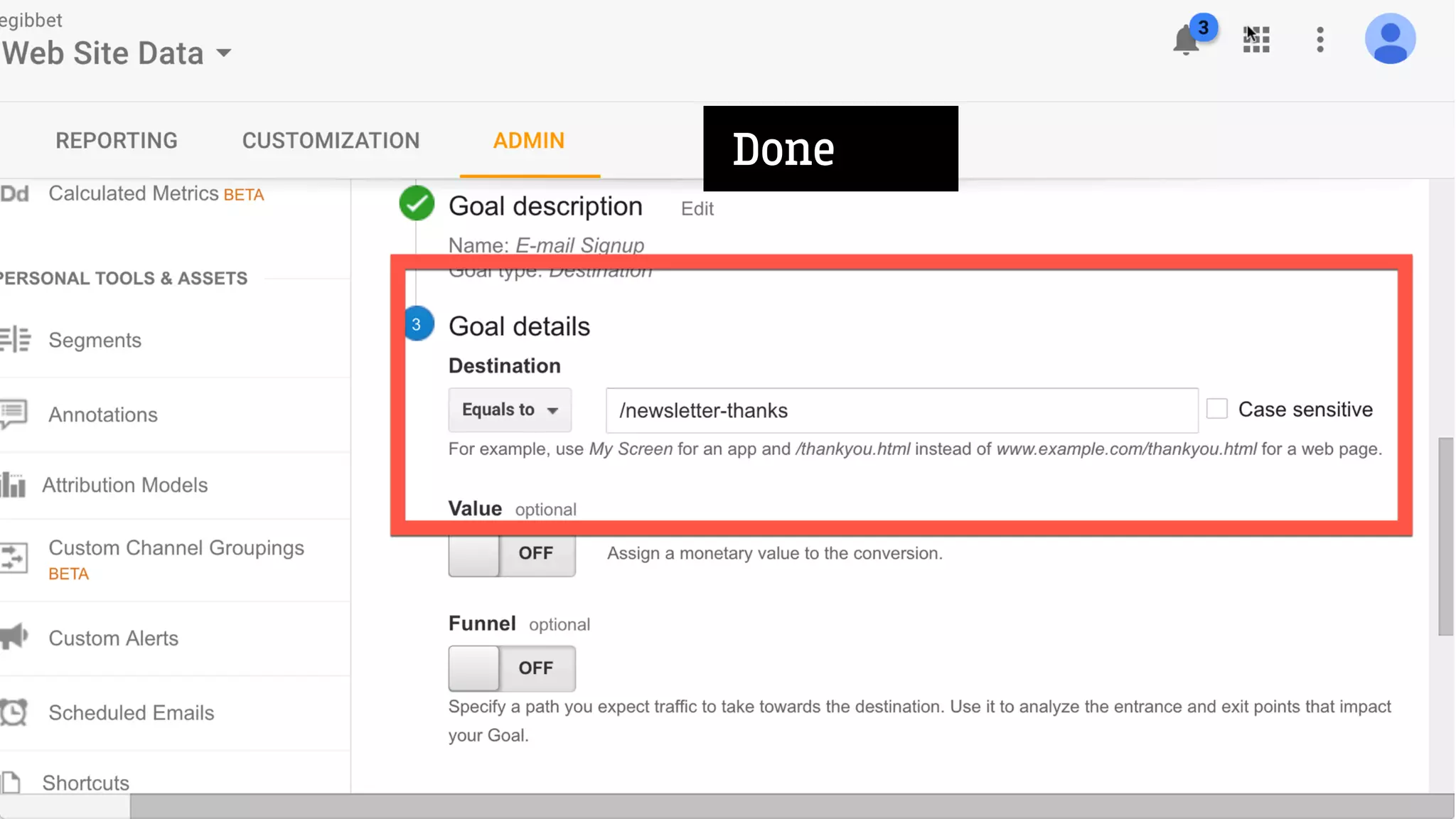Enable the Case sensitive checkbox
The image size is (1456, 819).
pyautogui.click(x=1217, y=409)
